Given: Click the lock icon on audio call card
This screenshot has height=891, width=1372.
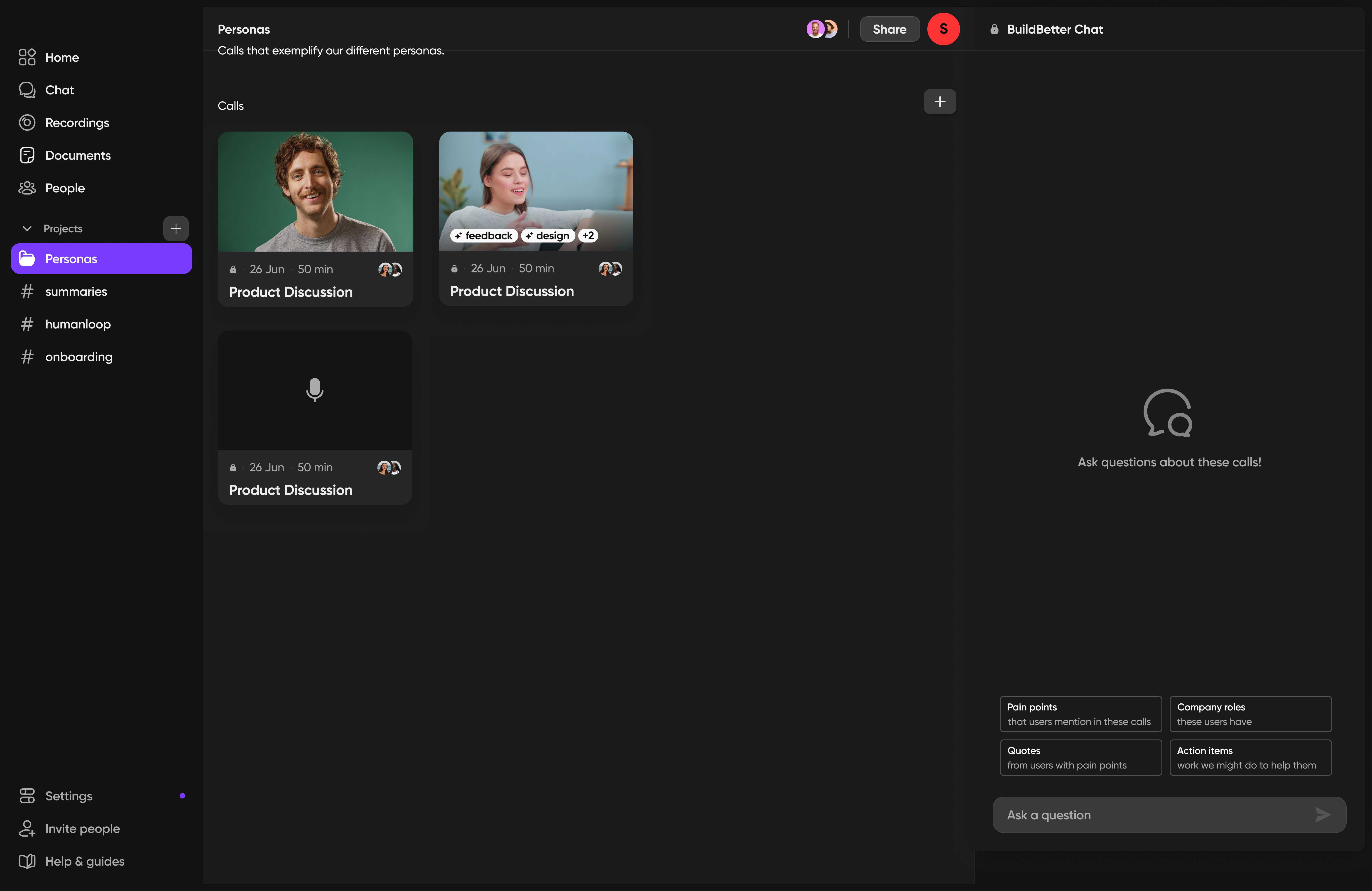Looking at the screenshot, I should [x=233, y=468].
